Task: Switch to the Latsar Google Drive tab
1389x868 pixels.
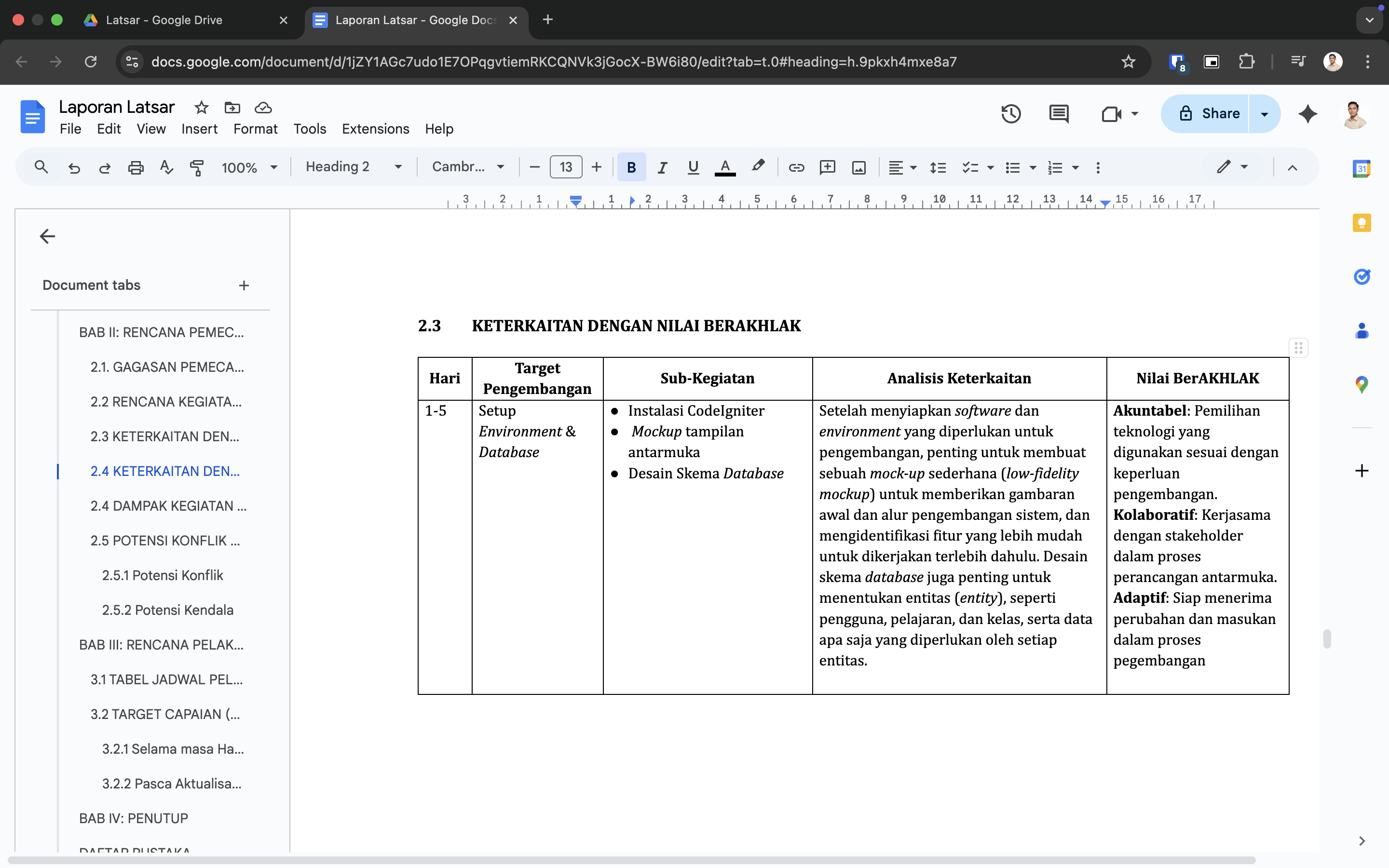Action: pos(163,20)
